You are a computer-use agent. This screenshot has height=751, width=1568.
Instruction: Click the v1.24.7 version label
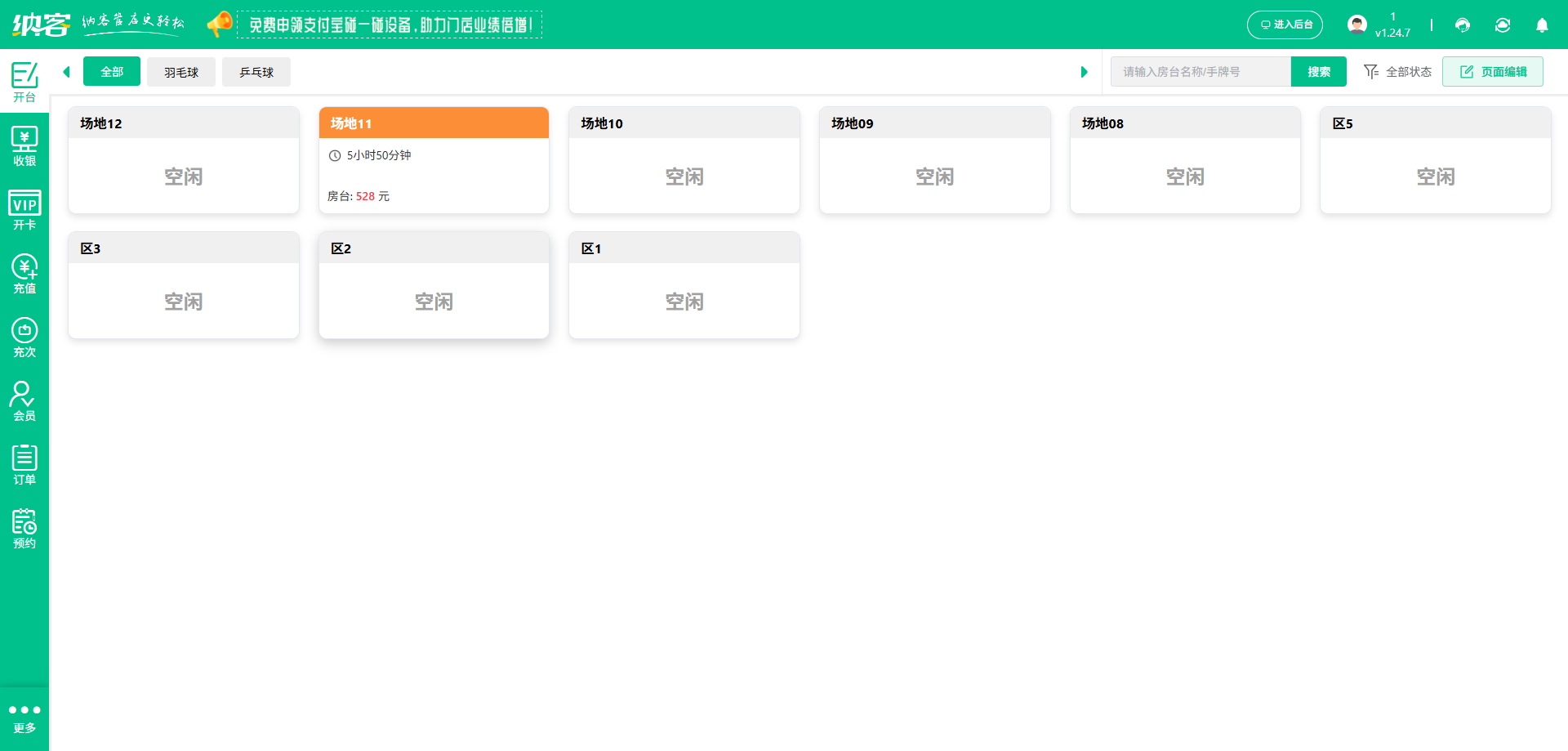tap(1392, 33)
